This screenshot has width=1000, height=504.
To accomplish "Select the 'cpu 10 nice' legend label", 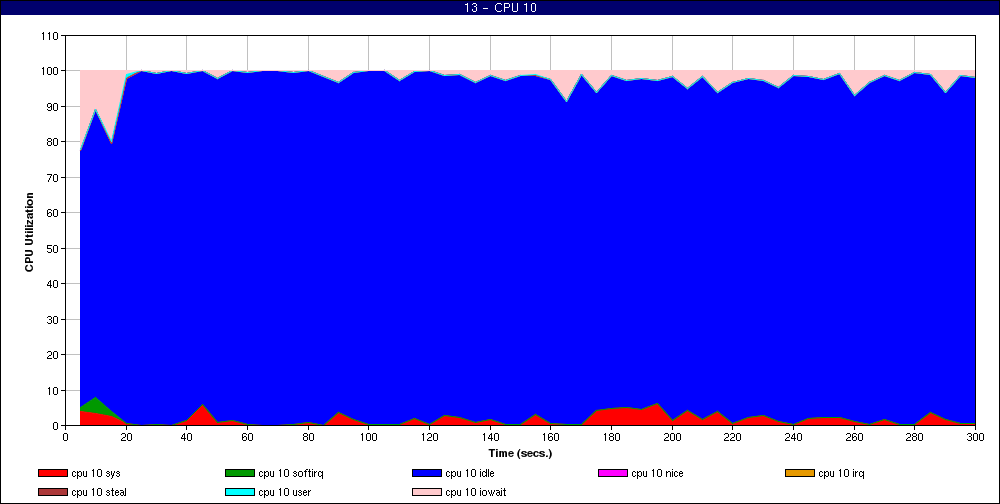I will click(657, 473).
